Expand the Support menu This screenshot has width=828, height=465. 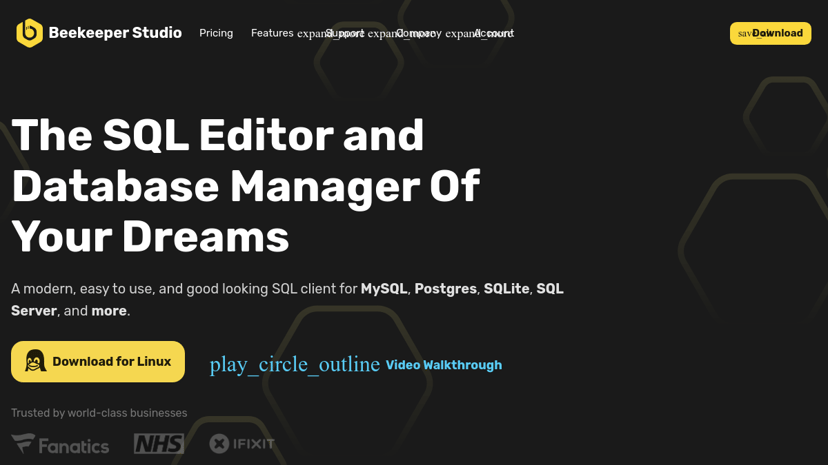(344, 33)
